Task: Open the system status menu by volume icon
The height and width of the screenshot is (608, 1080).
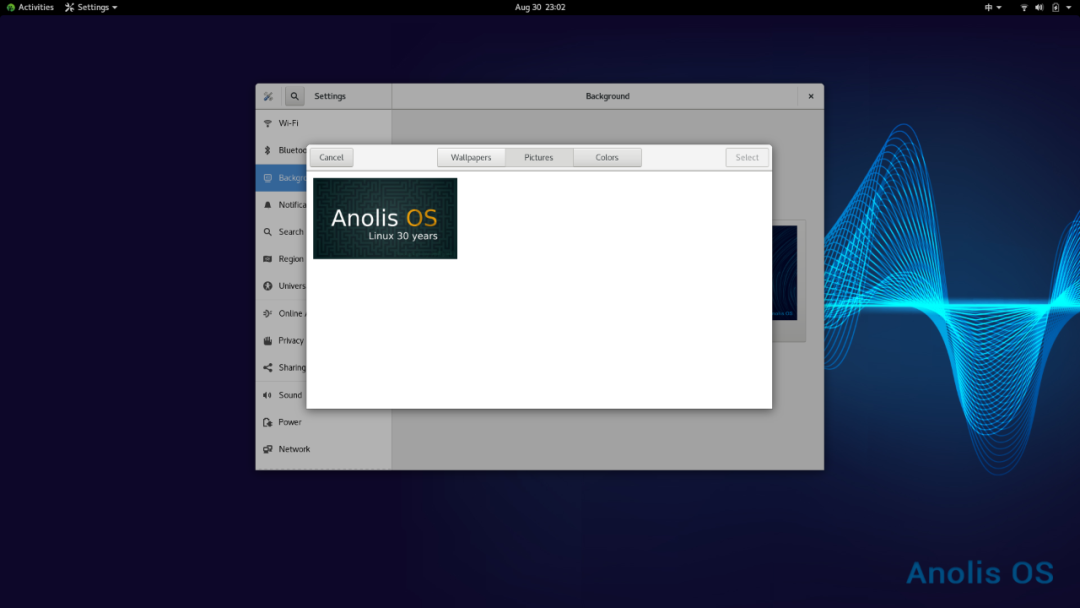Action: pos(1039,7)
